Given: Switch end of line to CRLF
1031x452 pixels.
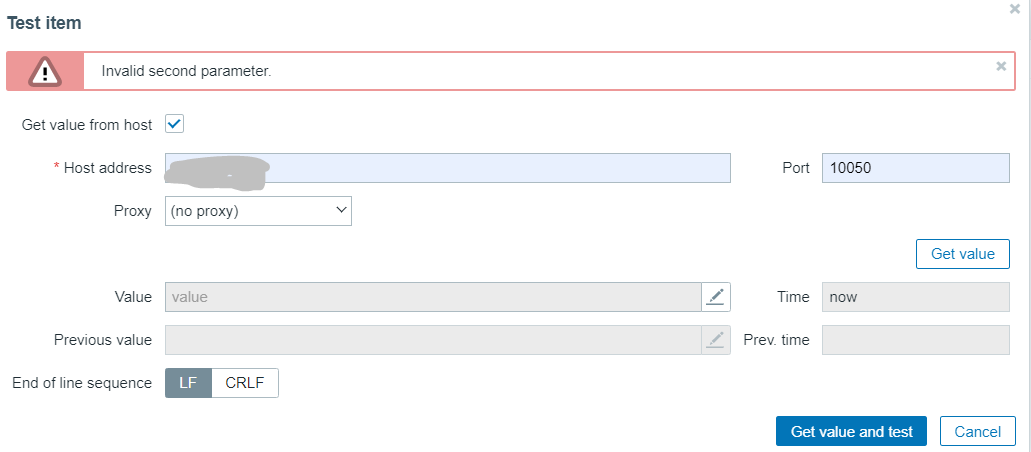Looking at the screenshot, I should click(x=245, y=383).
